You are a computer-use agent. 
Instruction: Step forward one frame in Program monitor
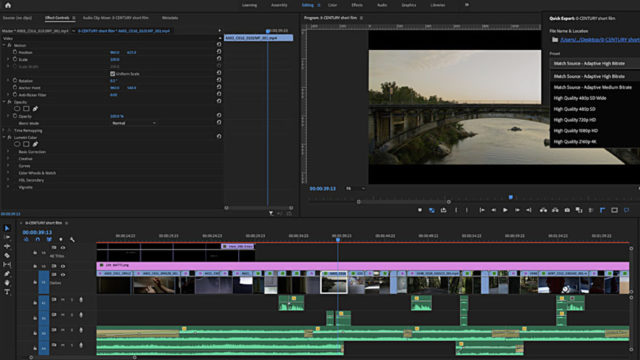(517, 210)
